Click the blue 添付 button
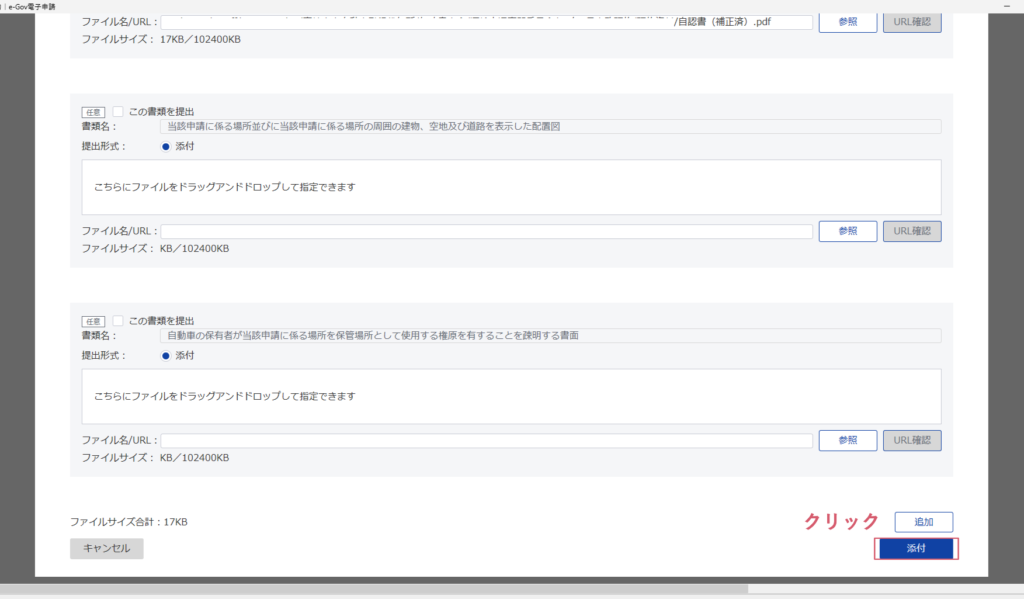The height and width of the screenshot is (599, 1024). (916, 548)
